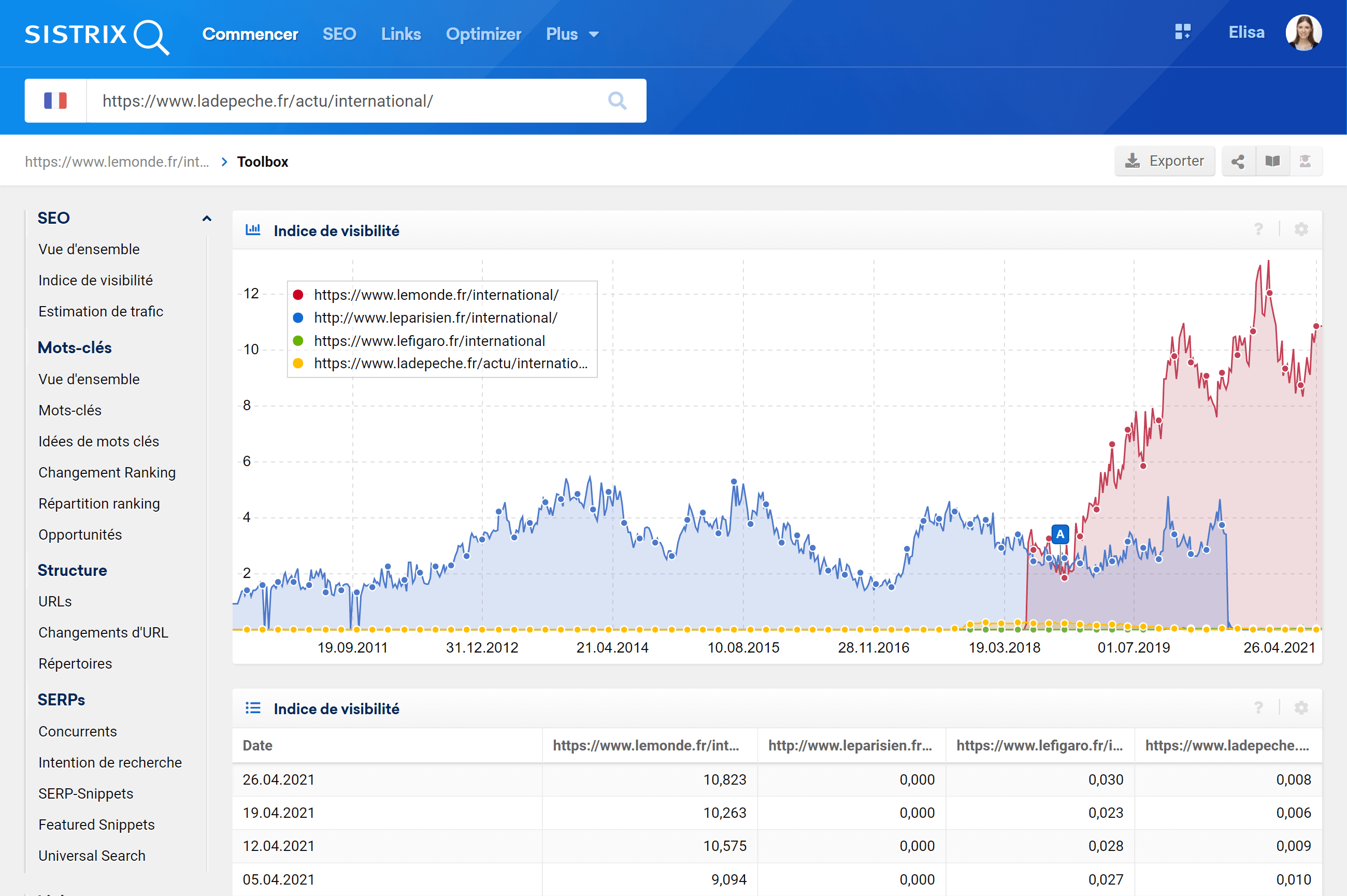1347x896 pixels.
Task: Click the Toolbox breadcrumb
Action: click(x=262, y=162)
